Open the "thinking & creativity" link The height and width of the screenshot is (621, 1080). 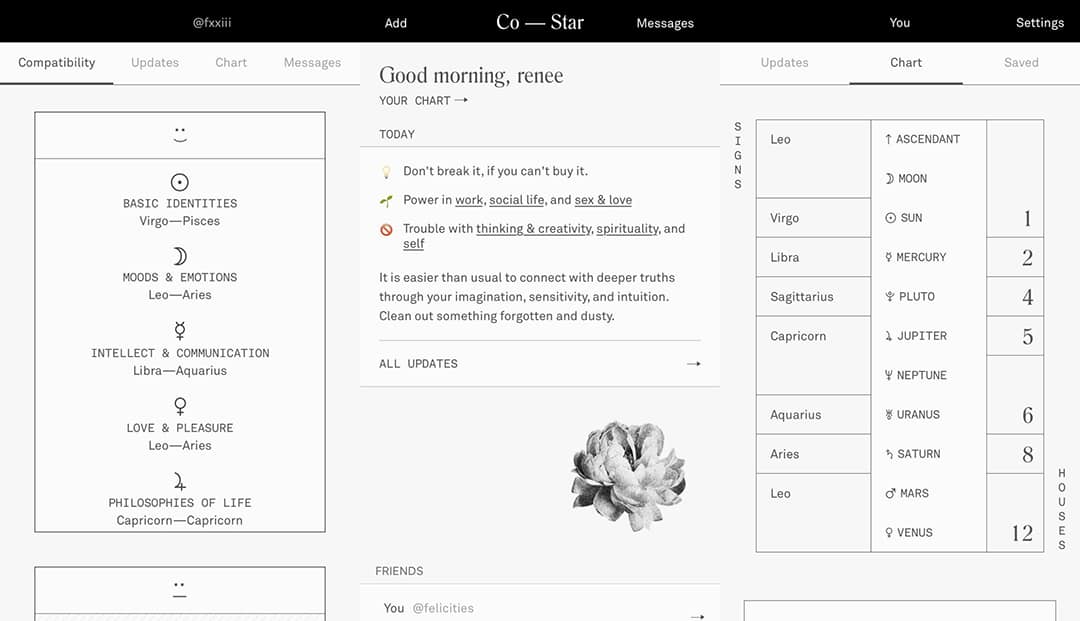[x=534, y=229]
